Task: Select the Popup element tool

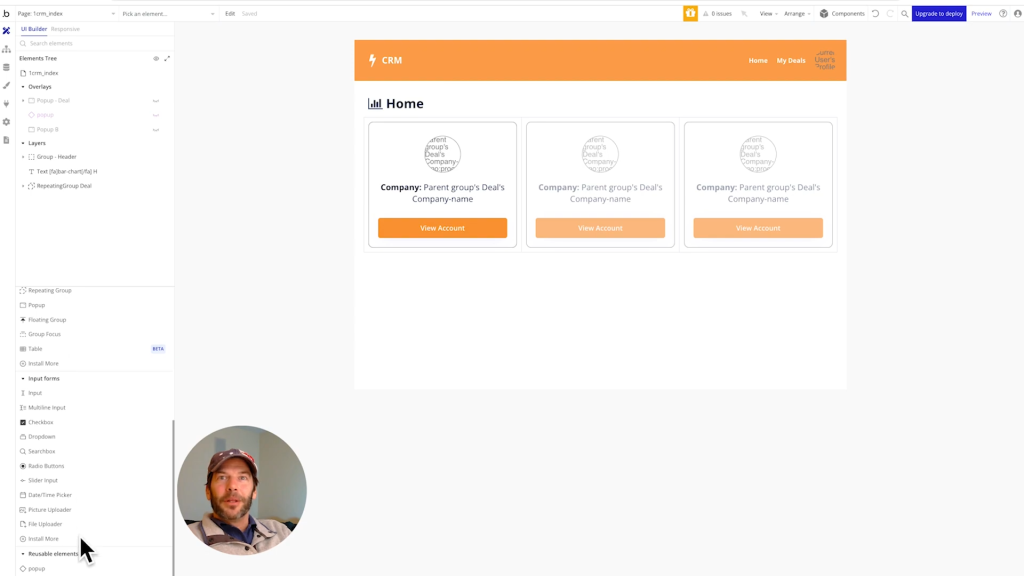Action: [37, 305]
